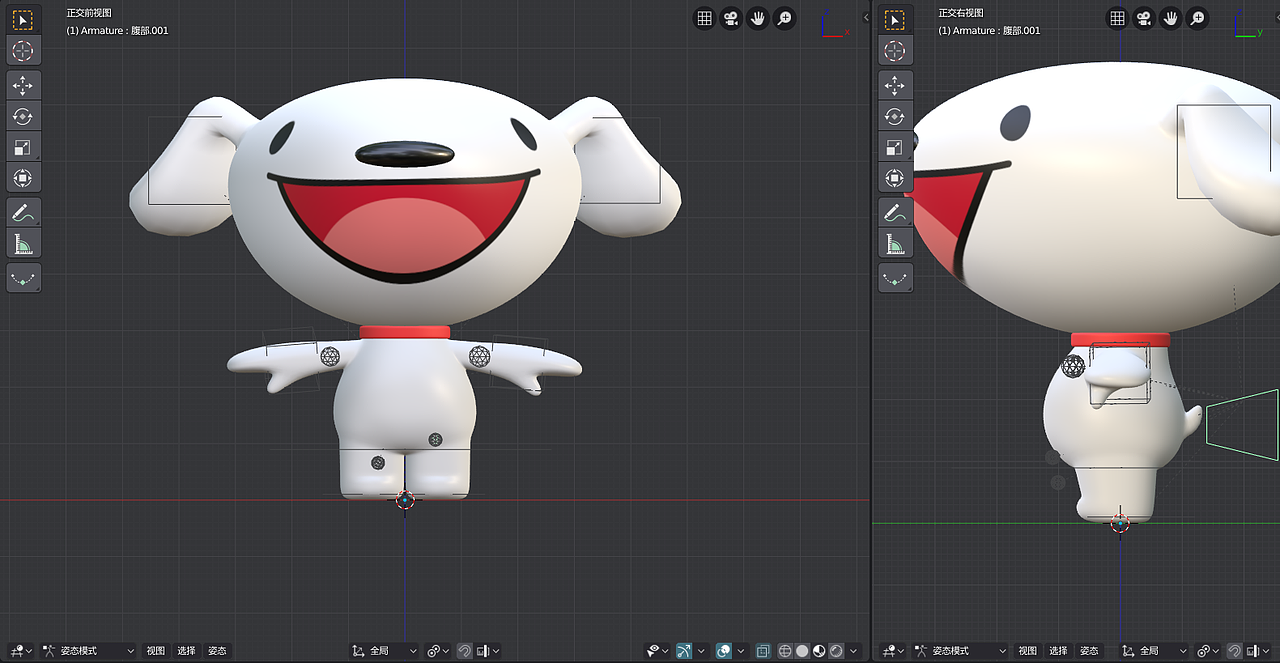The image size is (1280, 663).
Task: Select the Annotate tool in right viewport
Action: pyautogui.click(x=895, y=212)
